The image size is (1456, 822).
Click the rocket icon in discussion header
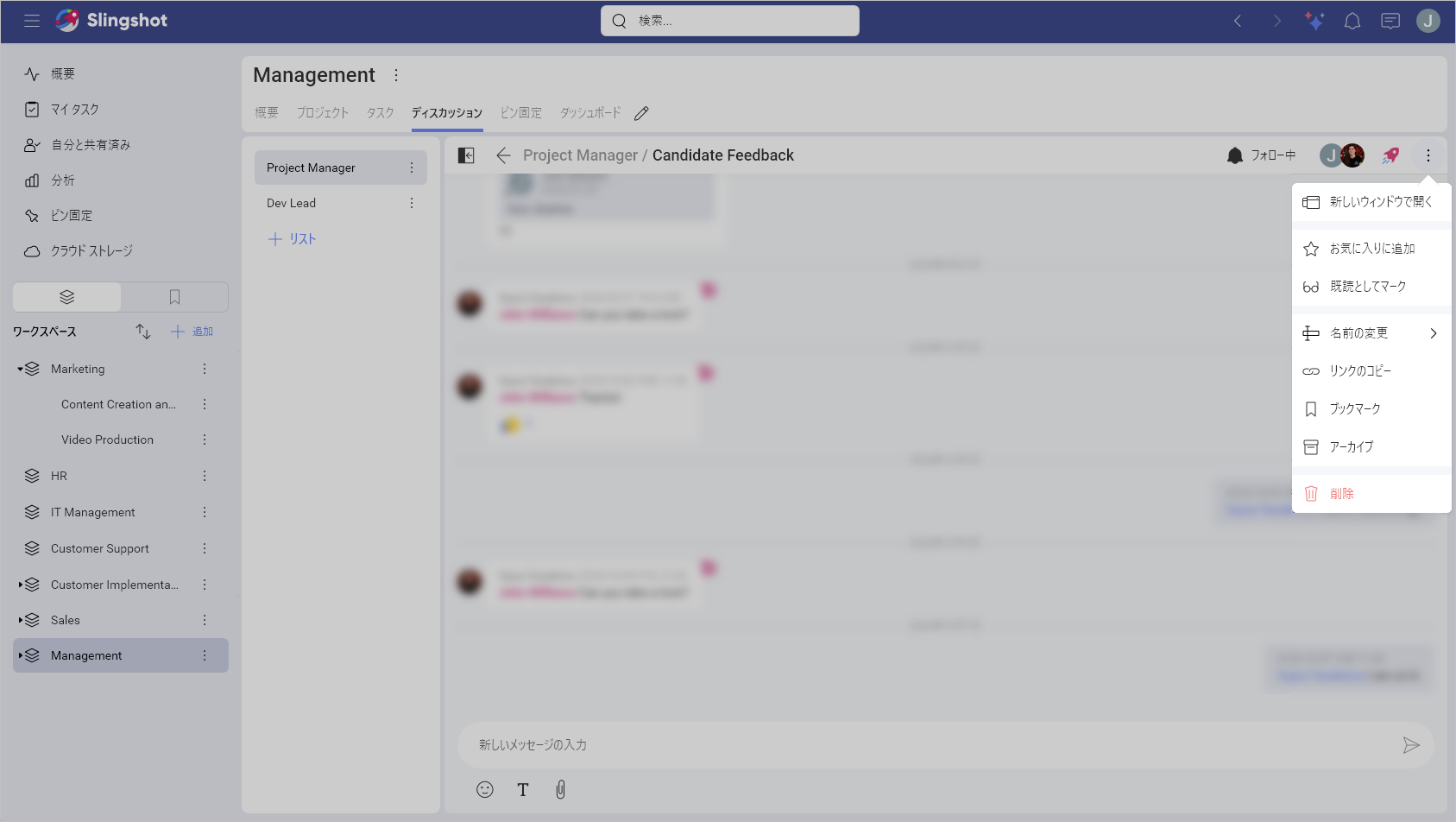1390,155
